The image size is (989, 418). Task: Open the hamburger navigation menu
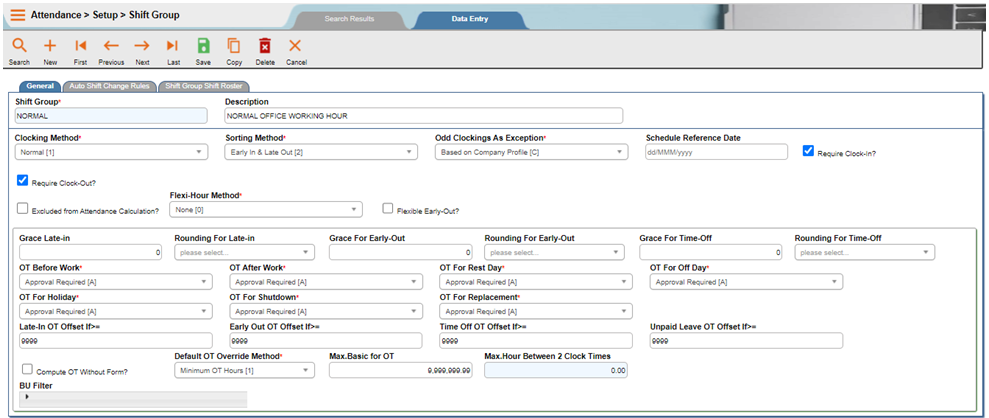(x=17, y=15)
